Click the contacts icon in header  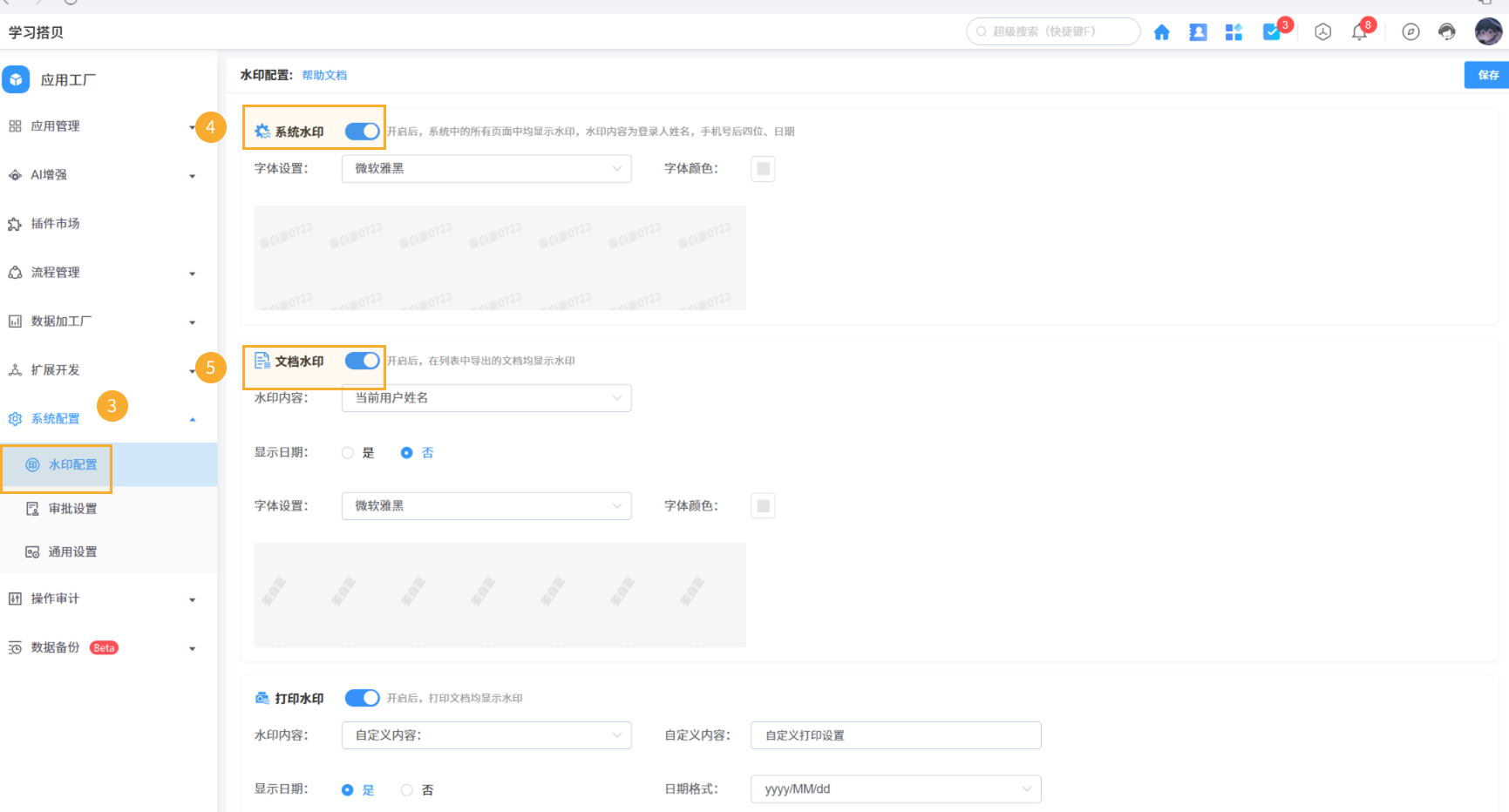(x=1198, y=32)
